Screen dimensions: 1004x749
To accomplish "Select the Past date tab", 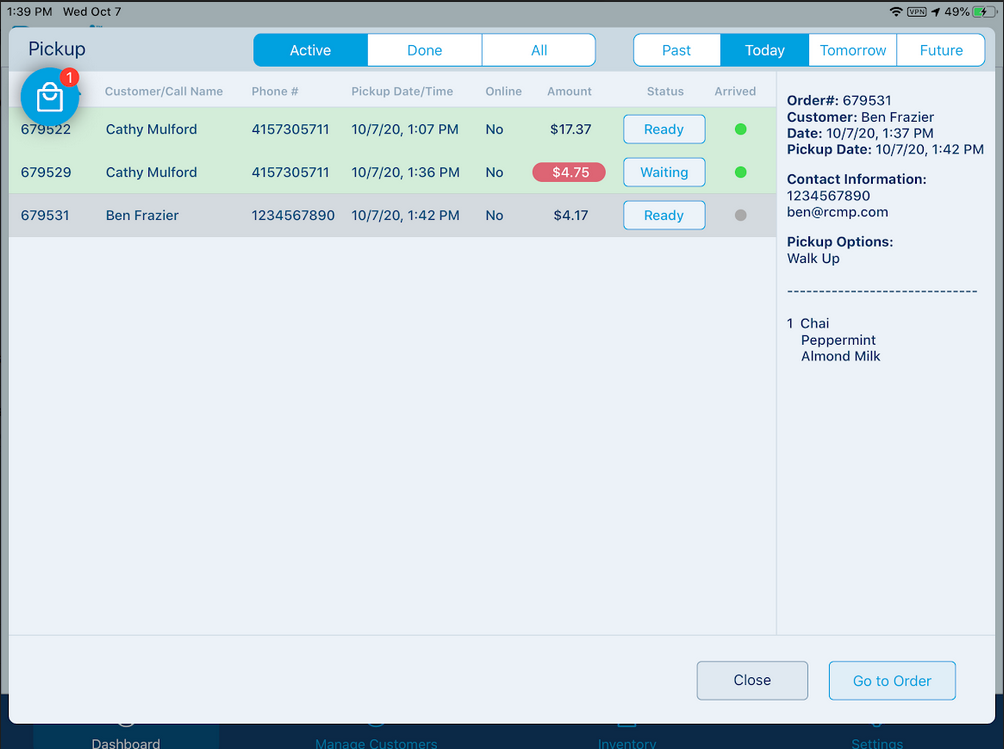I will pos(676,50).
